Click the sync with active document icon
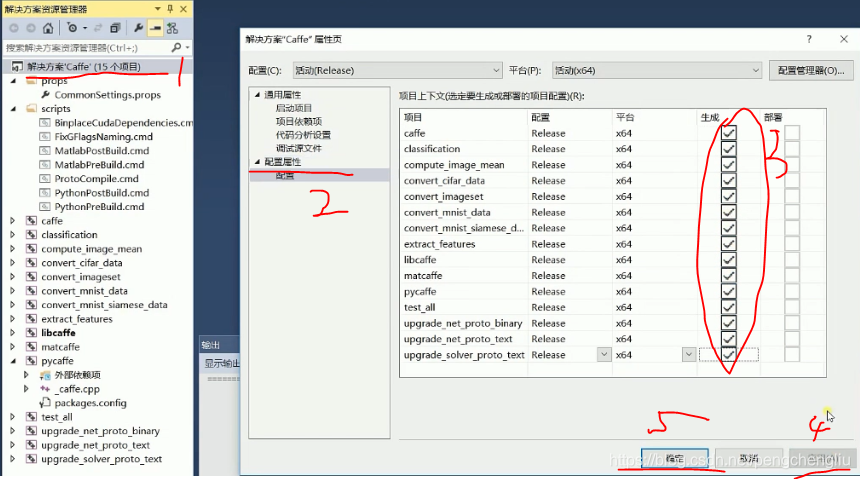 (x=98, y=28)
